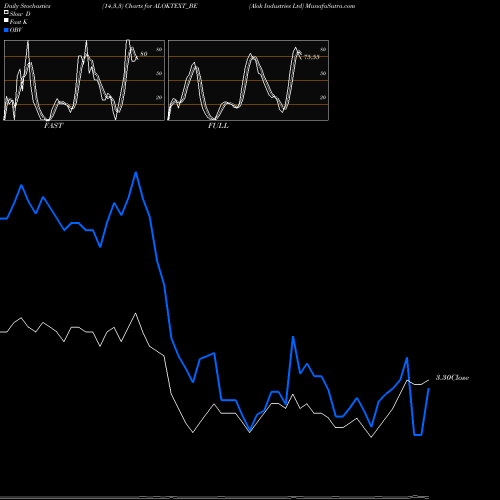Click the '80' value label in FAST chart
The width and height of the screenshot is (500, 500).
pos(144,54)
